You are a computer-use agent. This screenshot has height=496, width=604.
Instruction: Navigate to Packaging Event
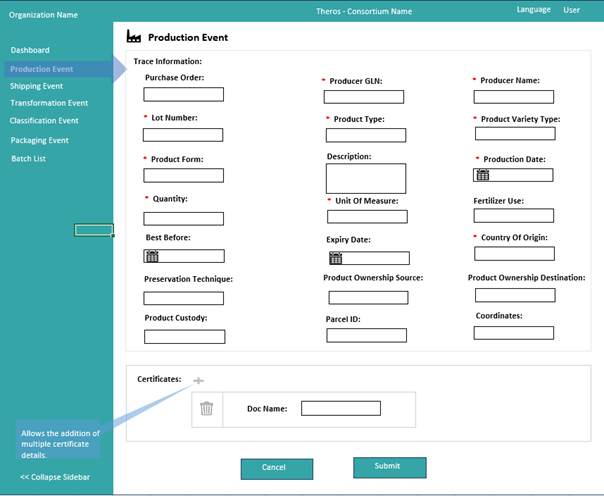pos(39,141)
